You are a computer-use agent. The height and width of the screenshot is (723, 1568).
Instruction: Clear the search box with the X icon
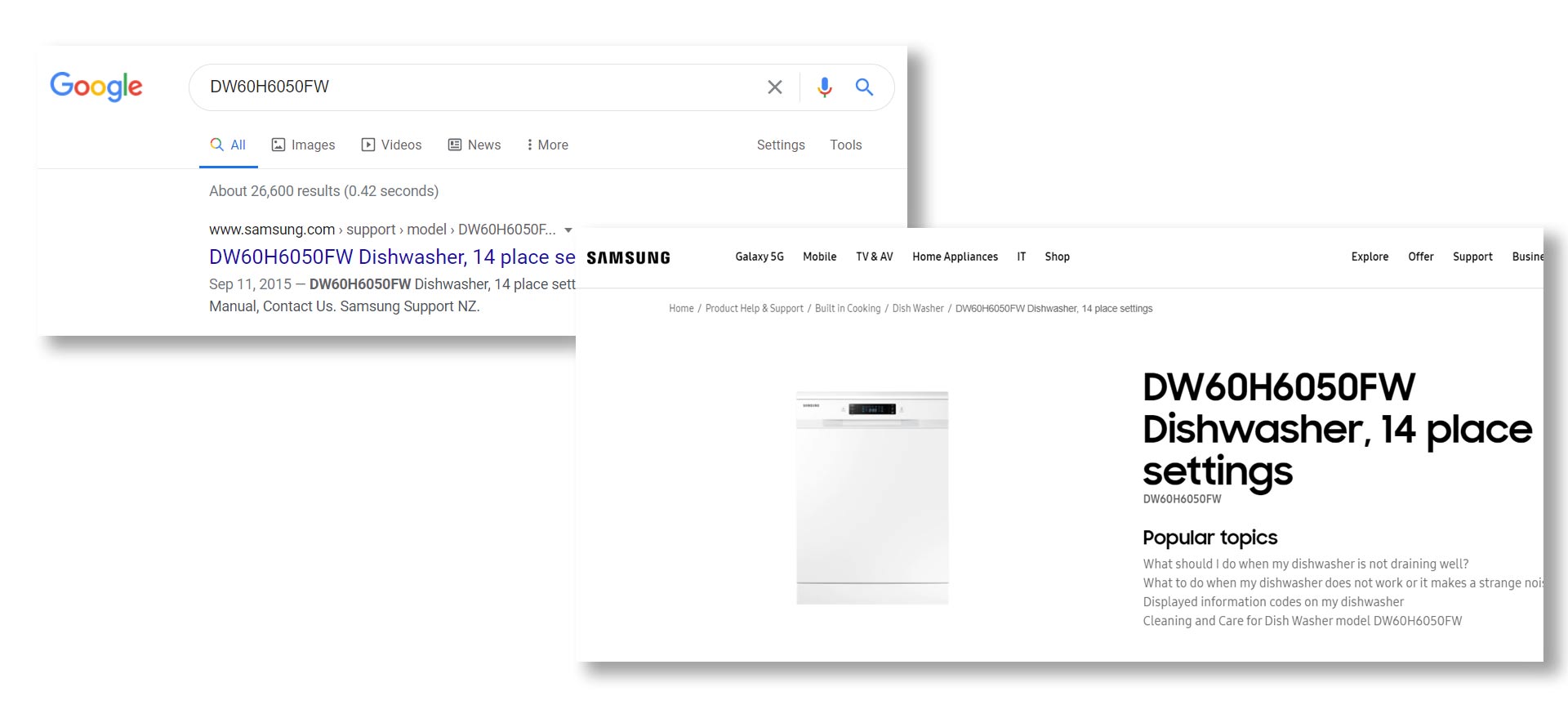click(774, 87)
